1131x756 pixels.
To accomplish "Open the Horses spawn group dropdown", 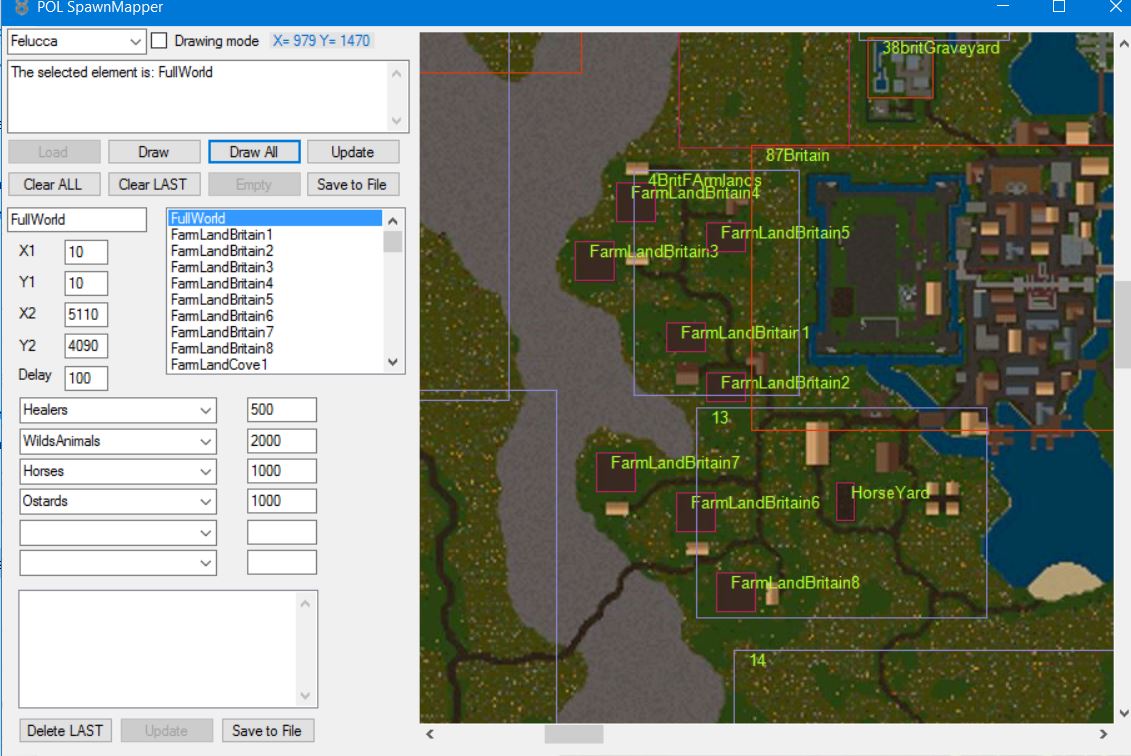I will pos(118,471).
